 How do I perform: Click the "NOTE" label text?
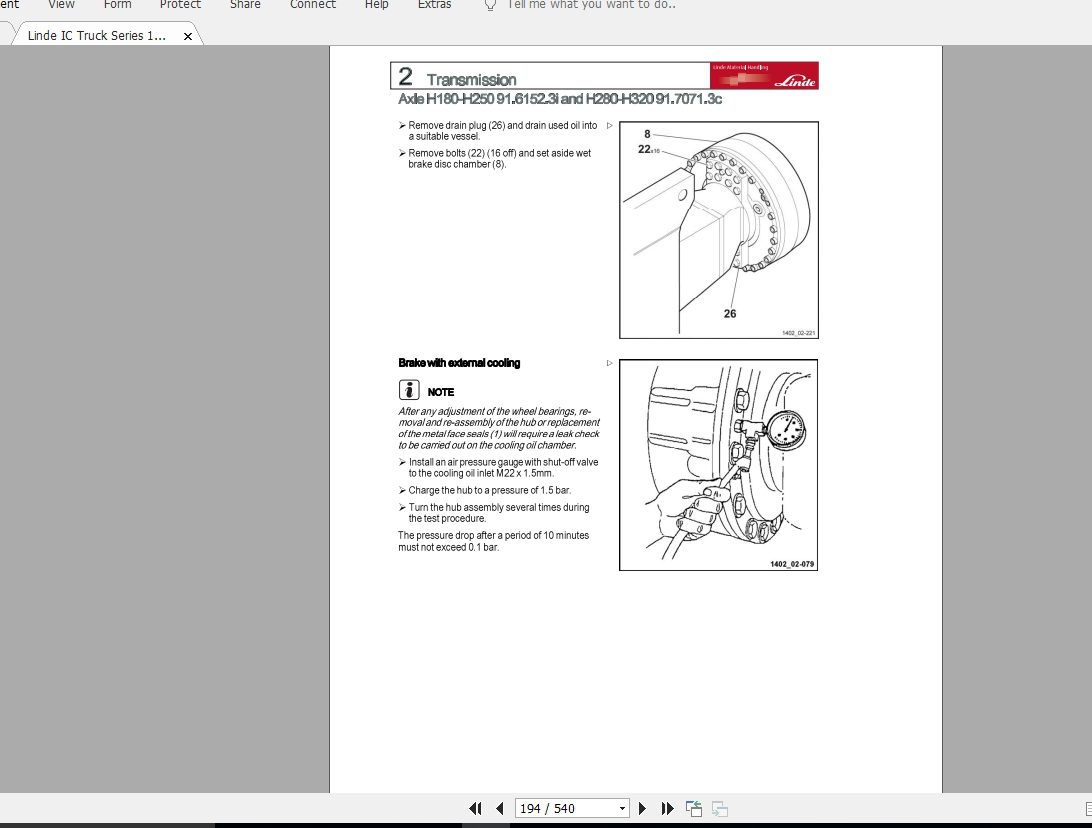click(441, 392)
